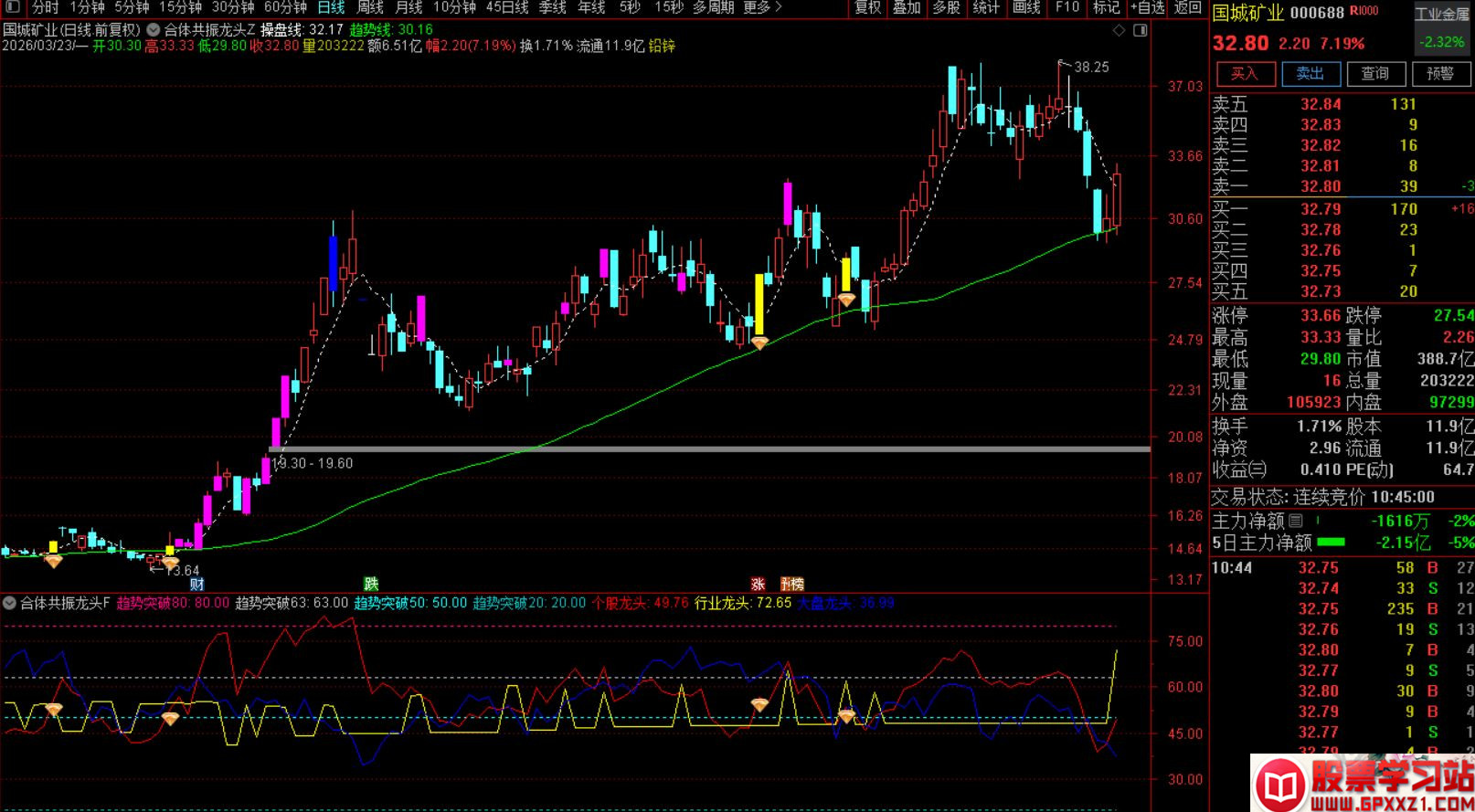
Task: Click the 多股 multi-stock button
Action: tap(946, 7)
